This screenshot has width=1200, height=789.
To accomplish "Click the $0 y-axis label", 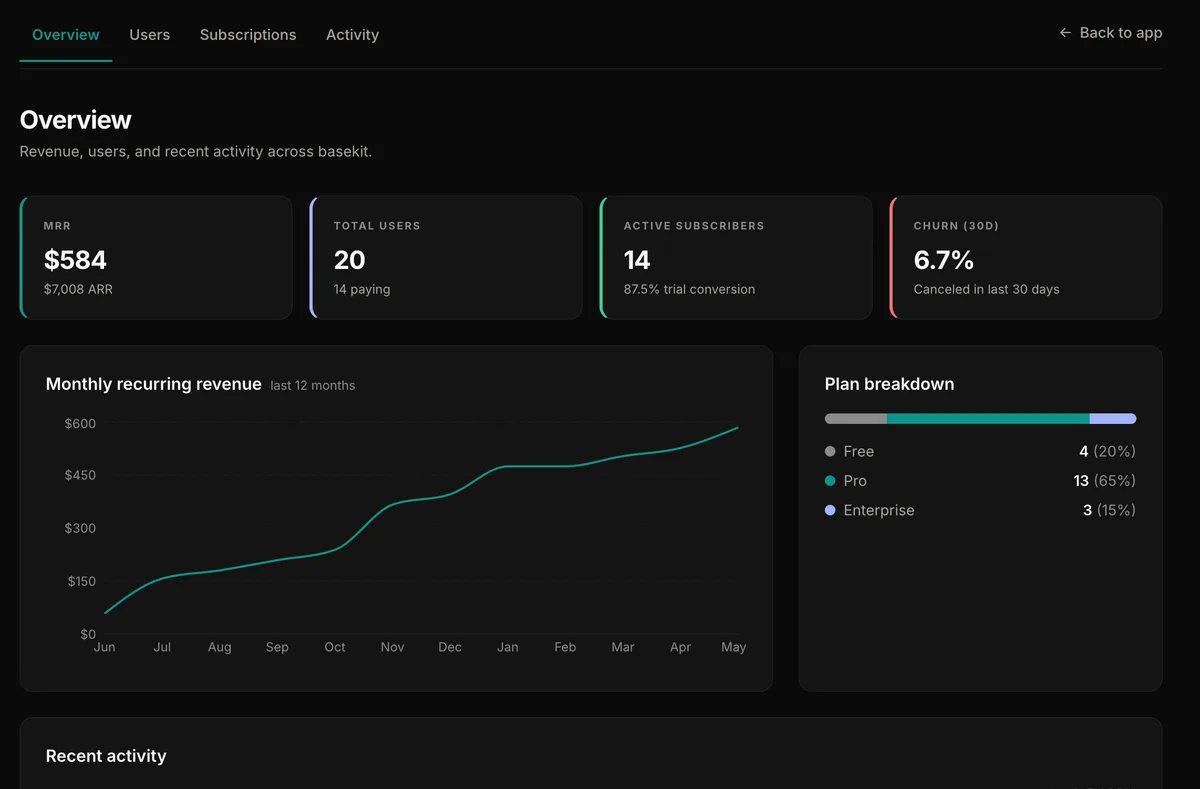I will pos(88,634).
